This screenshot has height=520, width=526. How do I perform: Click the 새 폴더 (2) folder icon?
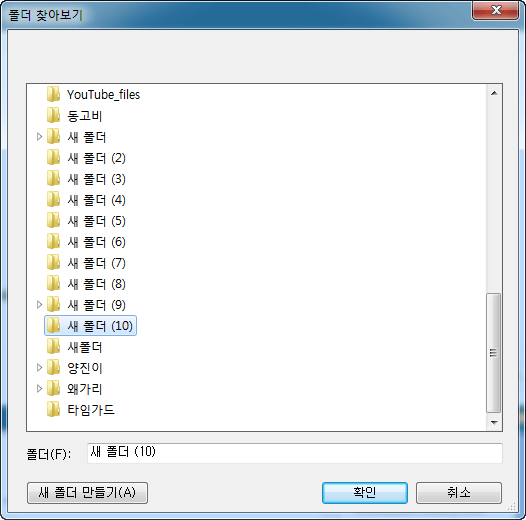coord(53,157)
